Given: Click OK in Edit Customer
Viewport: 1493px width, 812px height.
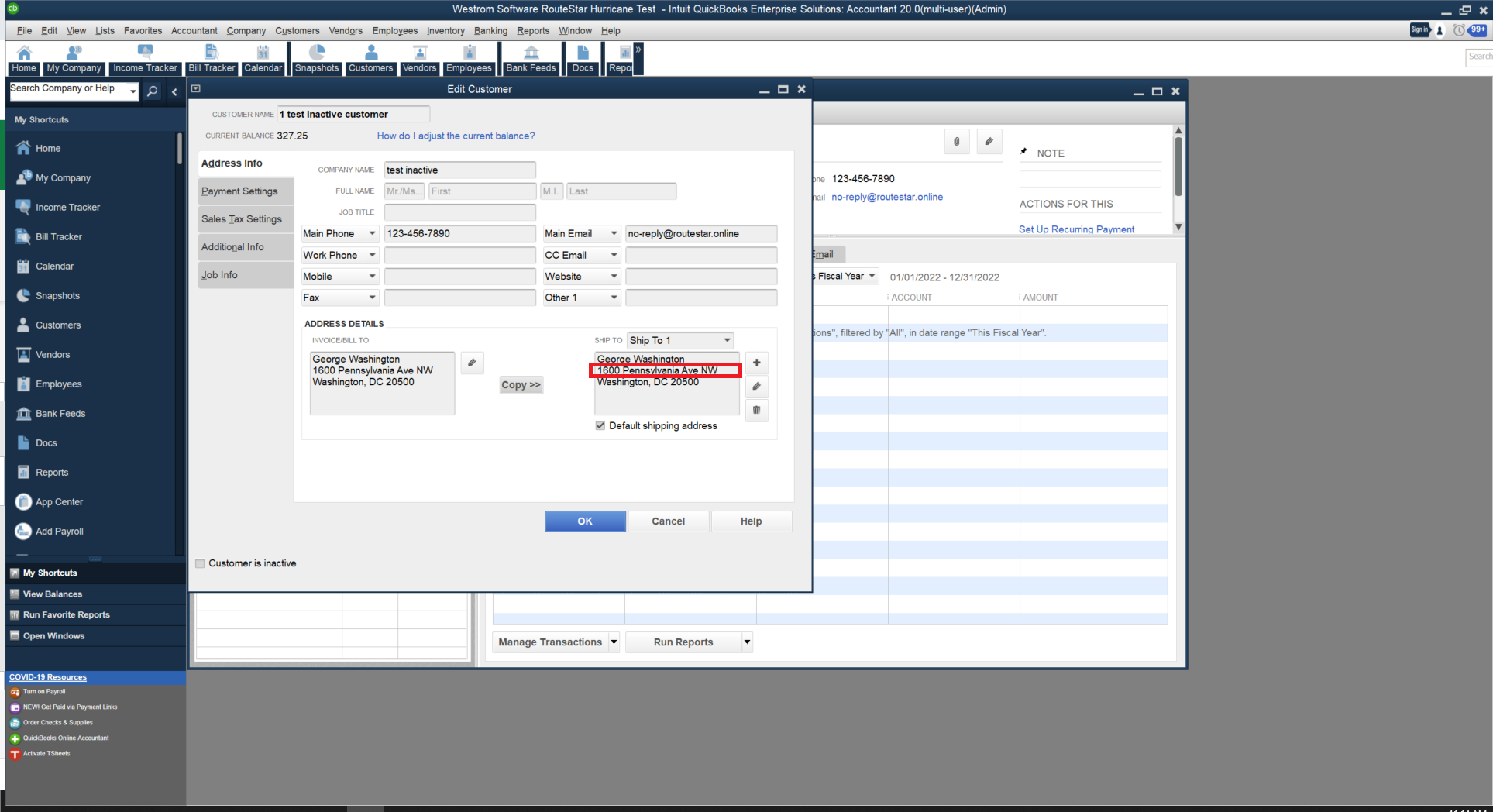Looking at the screenshot, I should pyautogui.click(x=585, y=521).
